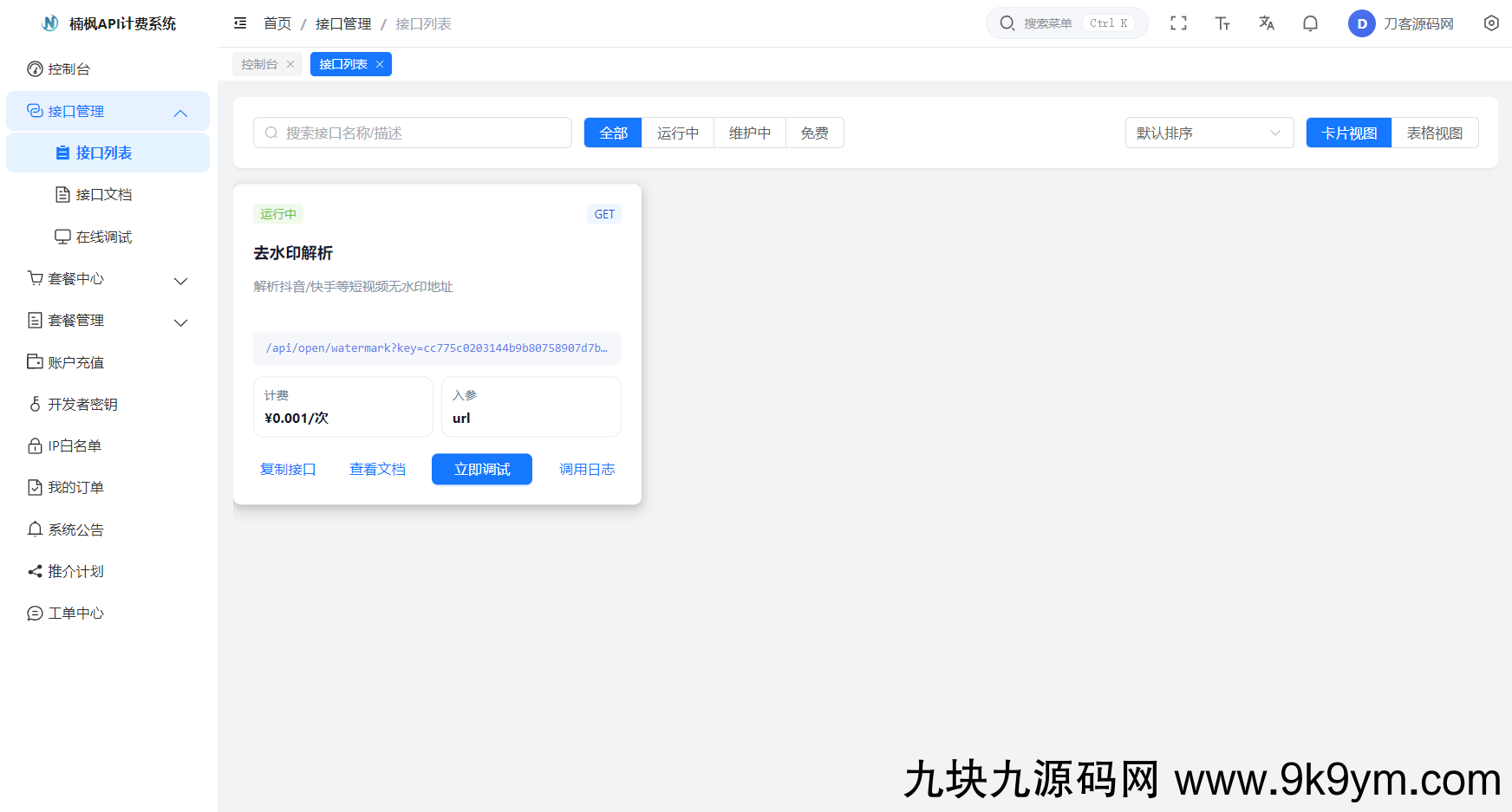1512x812 pixels.
Task: Open 接口文档 in the sidebar
Action: pyautogui.click(x=104, y=195)
